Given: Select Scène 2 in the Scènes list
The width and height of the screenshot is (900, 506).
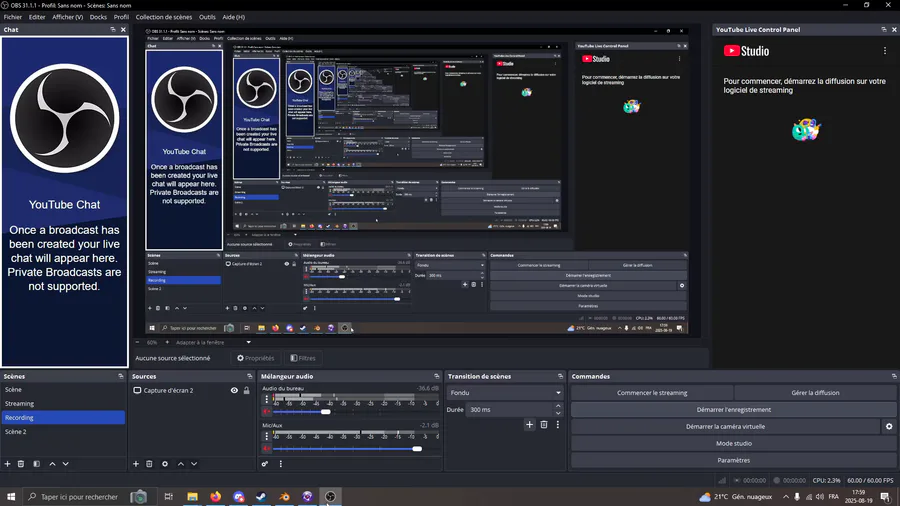Looking at the screenshot, I should (x=63, y=431).
